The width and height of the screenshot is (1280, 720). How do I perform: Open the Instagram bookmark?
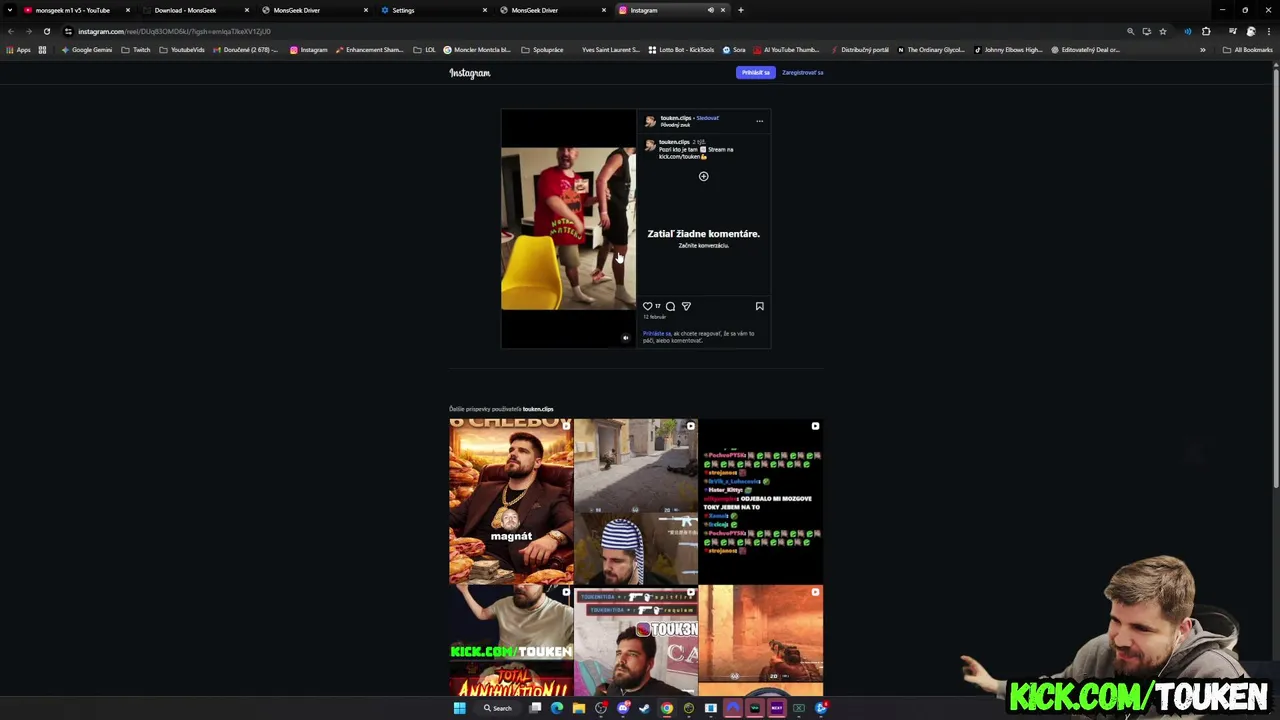click(309, 49)
